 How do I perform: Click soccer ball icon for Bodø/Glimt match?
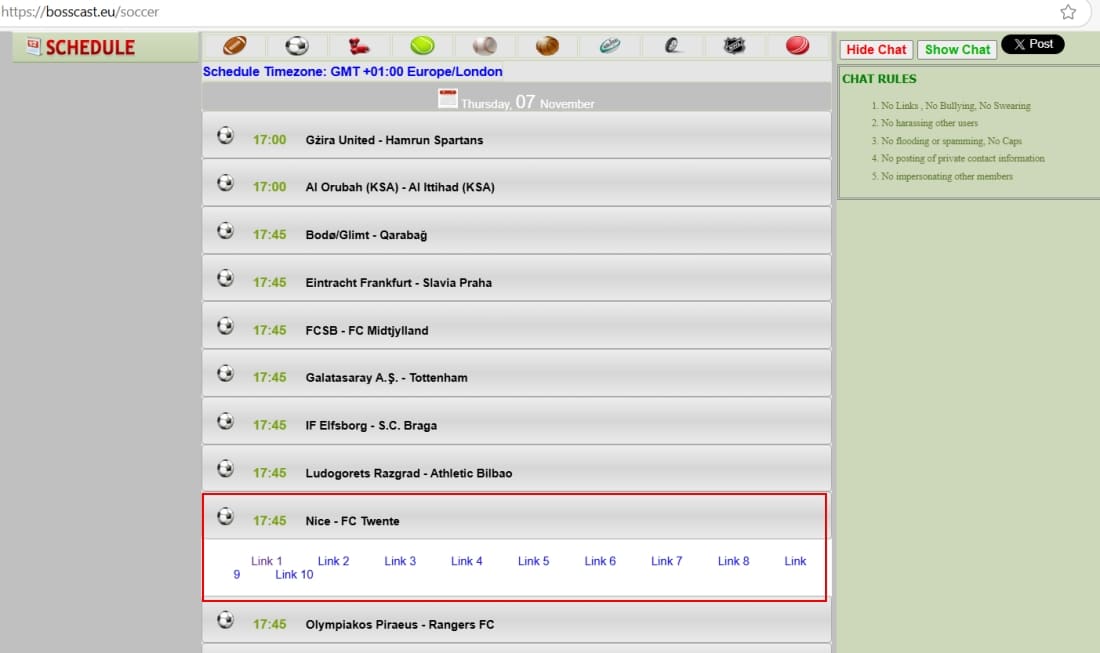[225, 231]
